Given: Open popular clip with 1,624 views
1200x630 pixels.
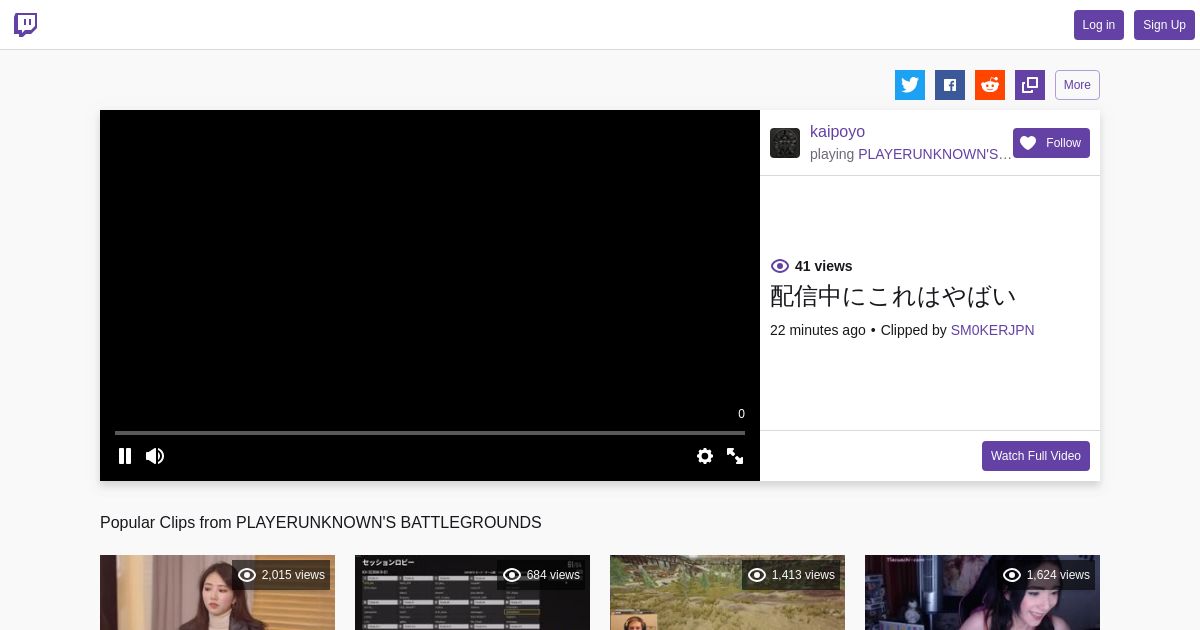Looking at the screenshot, I should click(x=982, y=592).
